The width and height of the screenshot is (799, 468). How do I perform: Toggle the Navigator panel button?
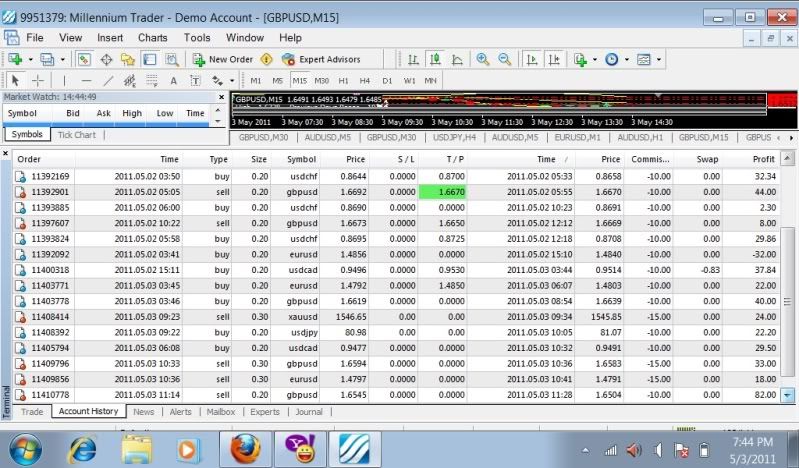[x=127, y=60]
